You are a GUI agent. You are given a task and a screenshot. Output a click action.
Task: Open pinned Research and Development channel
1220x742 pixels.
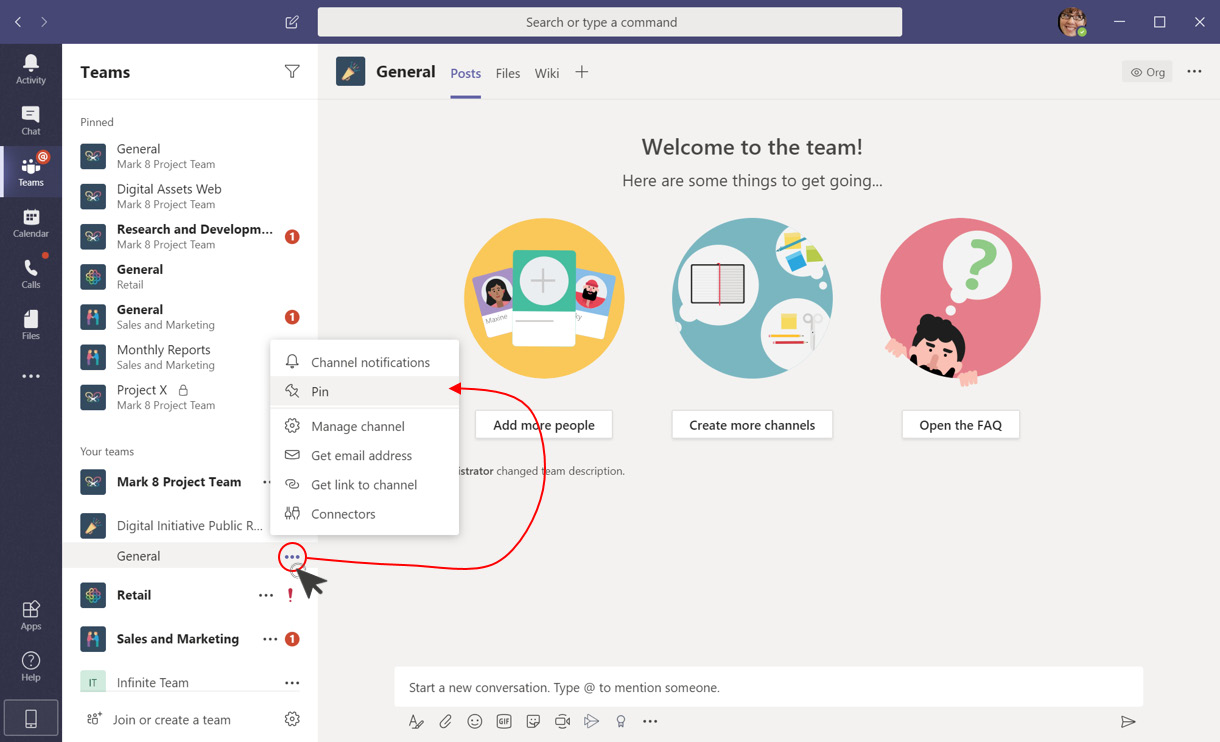pyautogui.click(x=190, y=236)
